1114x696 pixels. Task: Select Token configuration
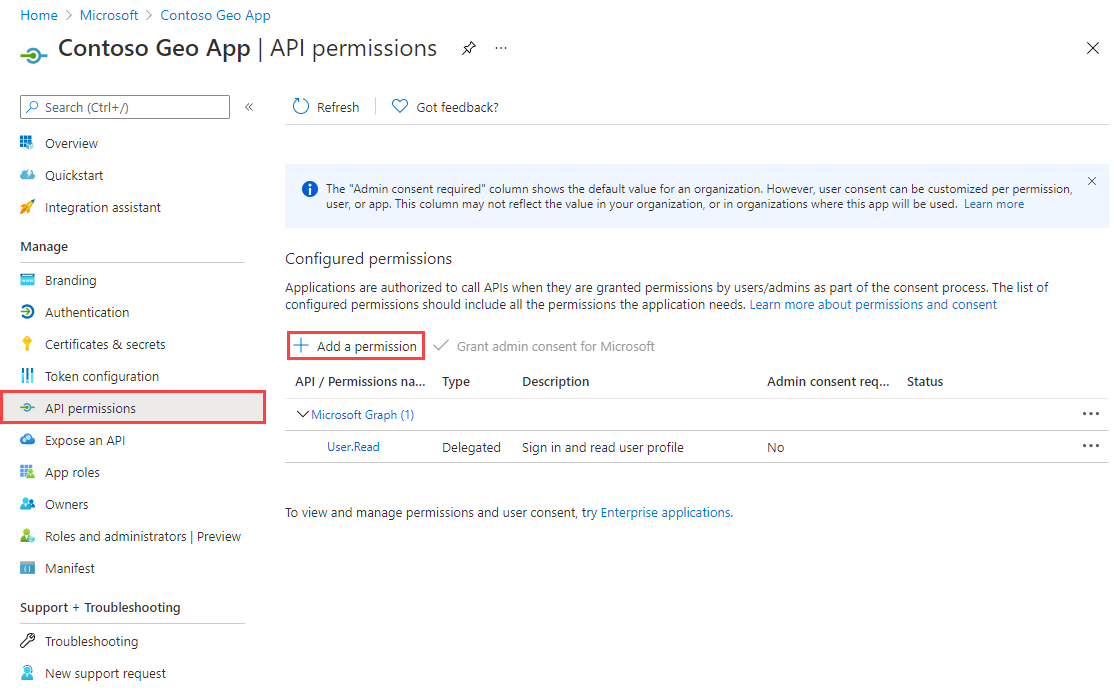(x=99, y=375)
